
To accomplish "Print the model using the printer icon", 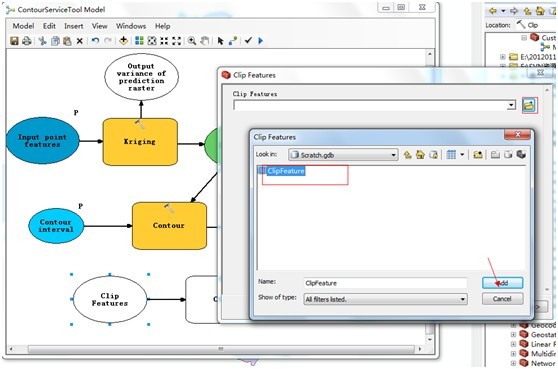I will 27,41.
